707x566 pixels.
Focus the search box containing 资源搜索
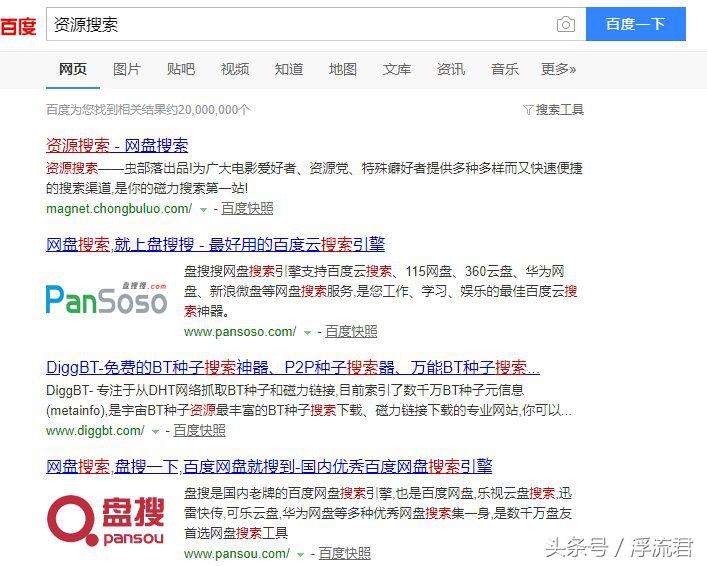pos(316,24)
